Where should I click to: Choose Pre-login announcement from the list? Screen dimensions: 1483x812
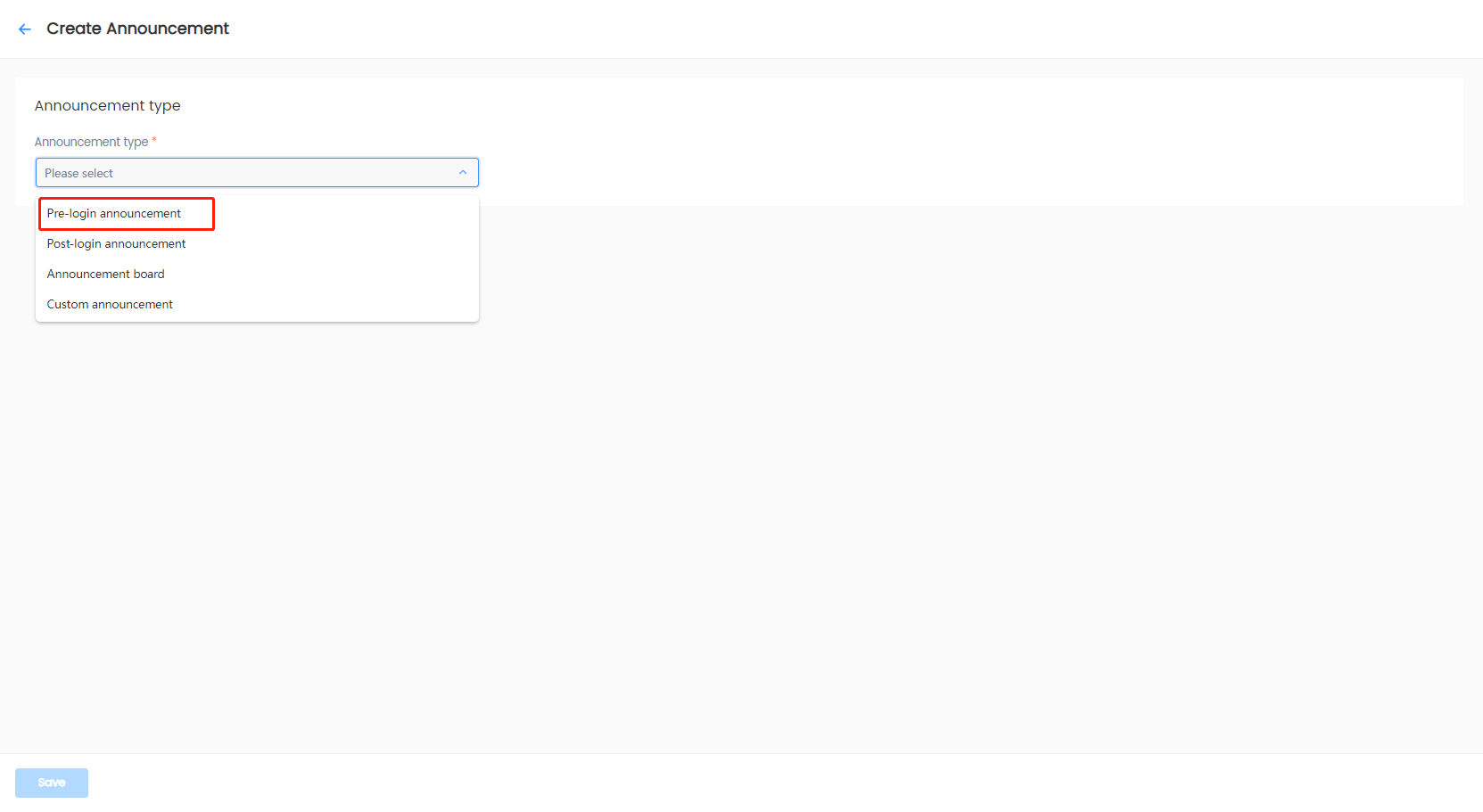114,214
